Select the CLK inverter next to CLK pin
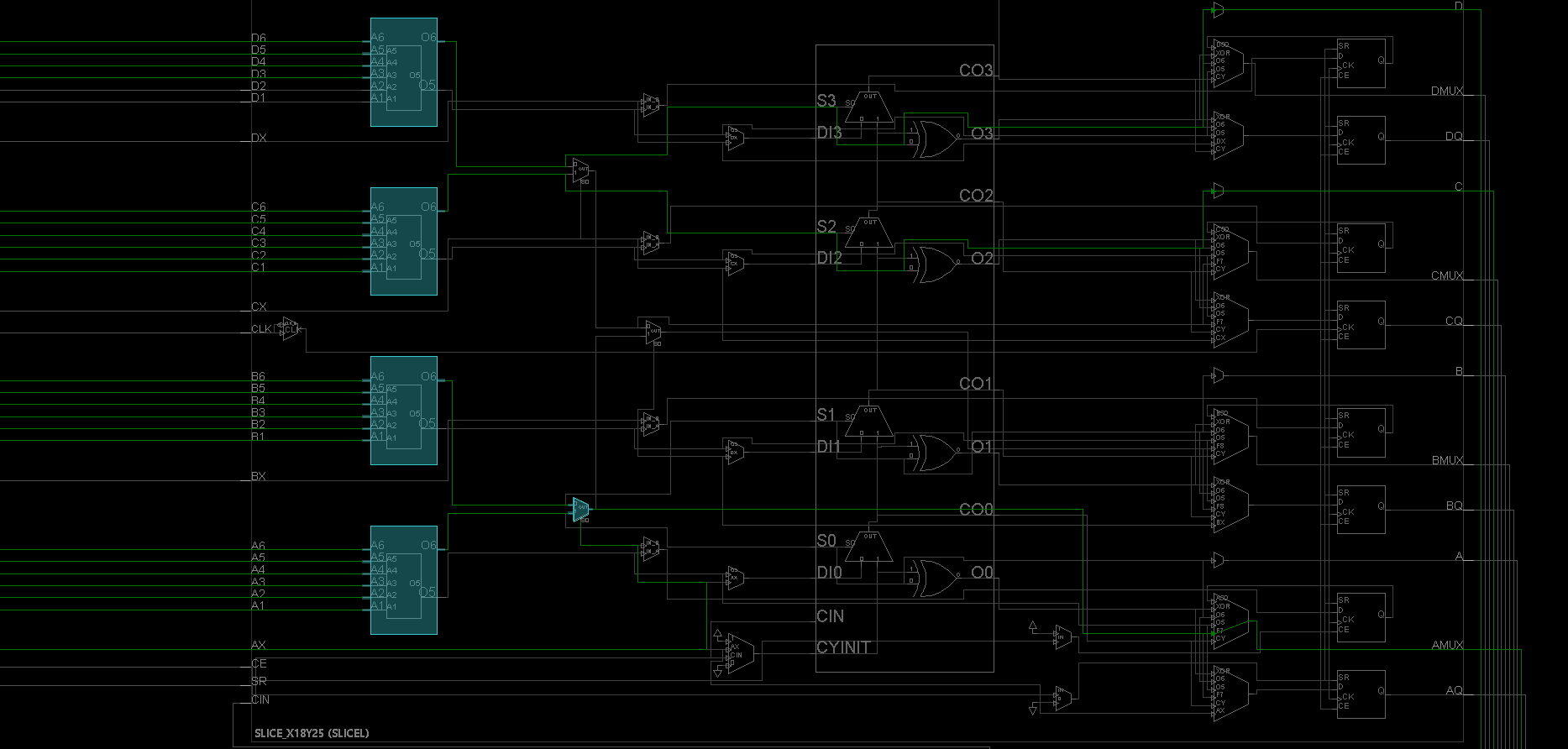This screenshot has height=749, width=1568. 291,328
